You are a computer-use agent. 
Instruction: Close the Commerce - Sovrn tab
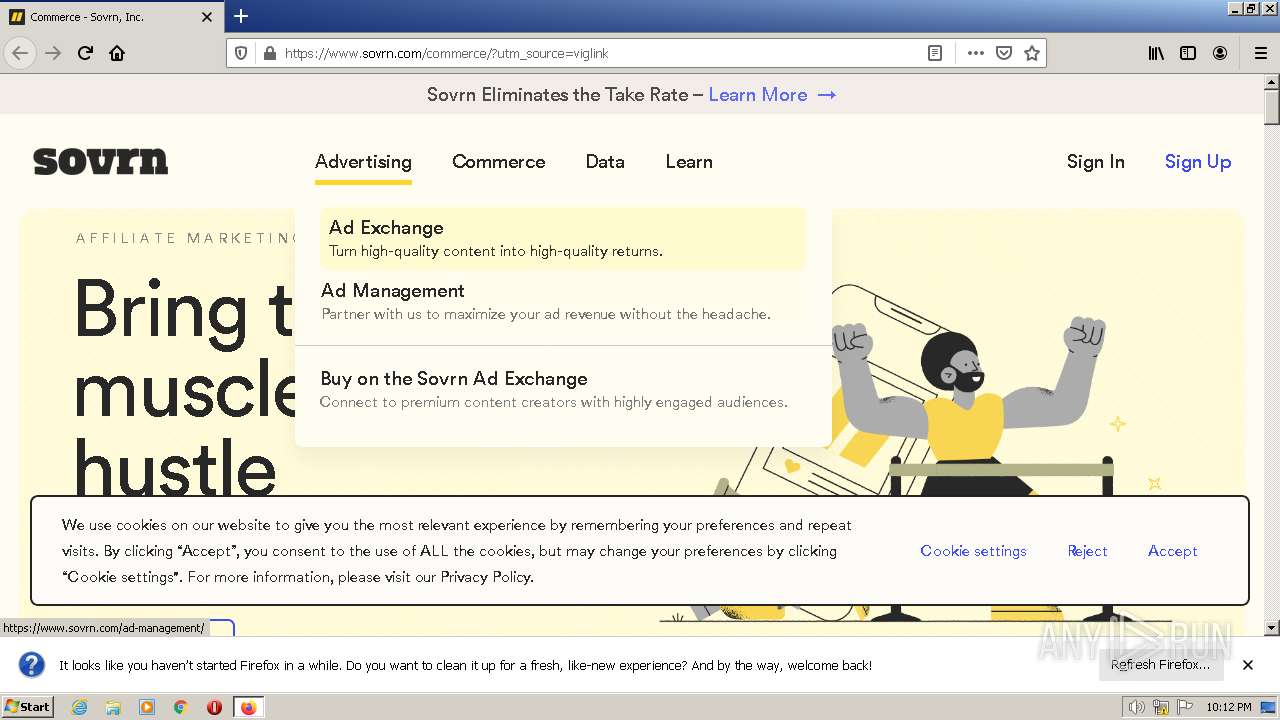[207, 17]
